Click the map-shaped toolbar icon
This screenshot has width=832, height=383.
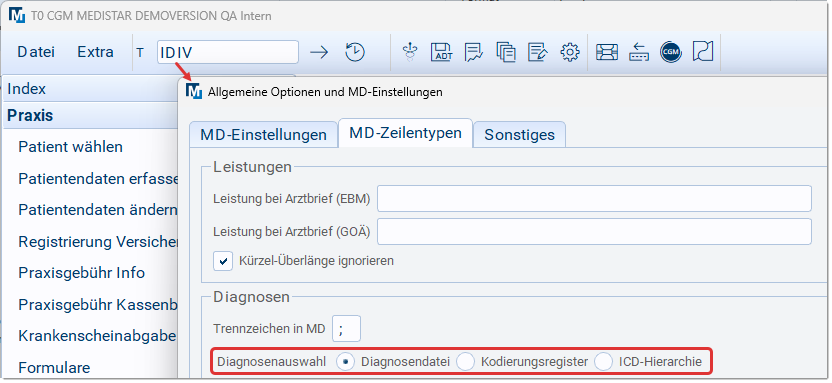(703, 52)
